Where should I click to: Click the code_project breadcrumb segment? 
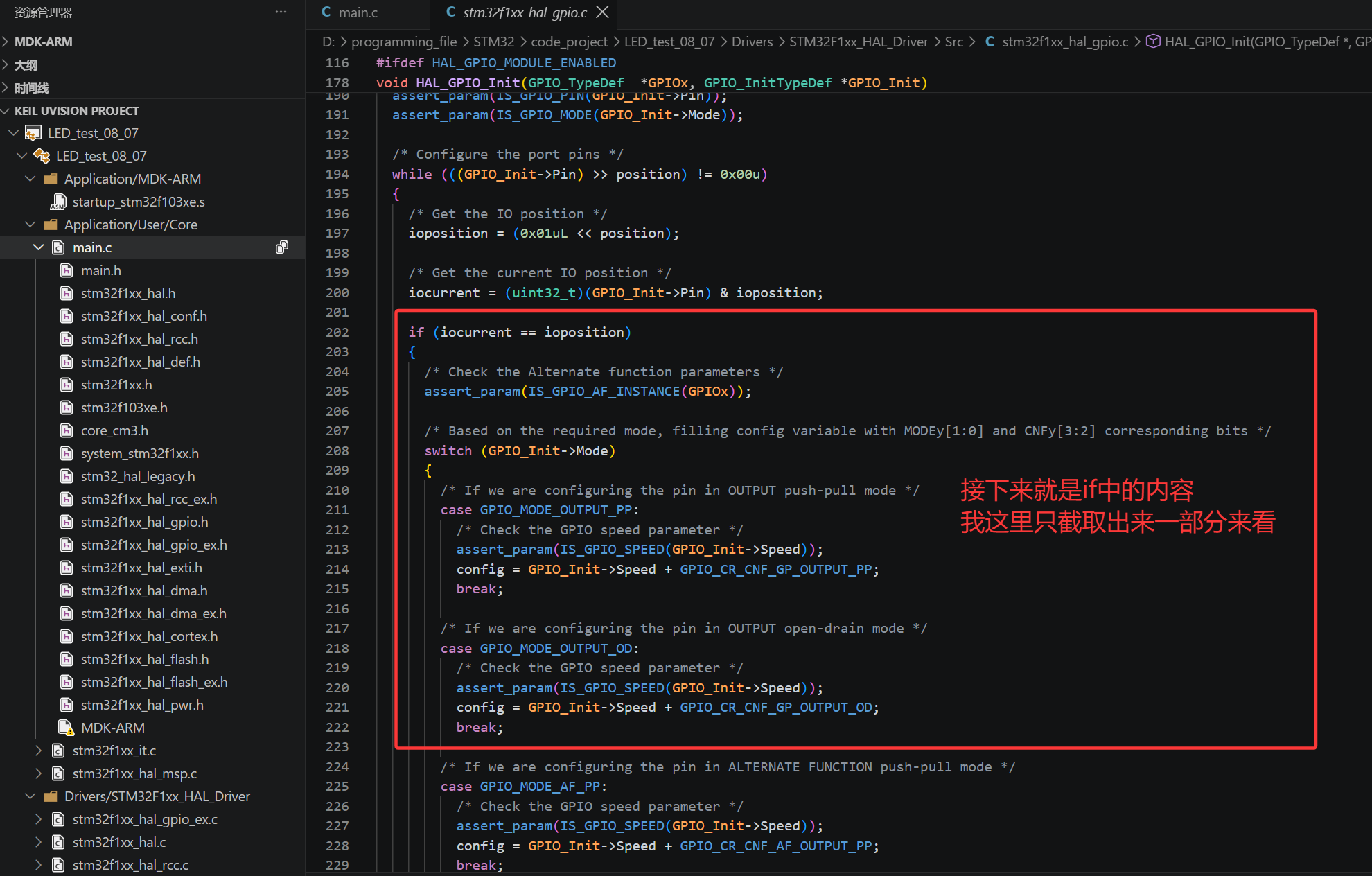click(x=569, y=42)
